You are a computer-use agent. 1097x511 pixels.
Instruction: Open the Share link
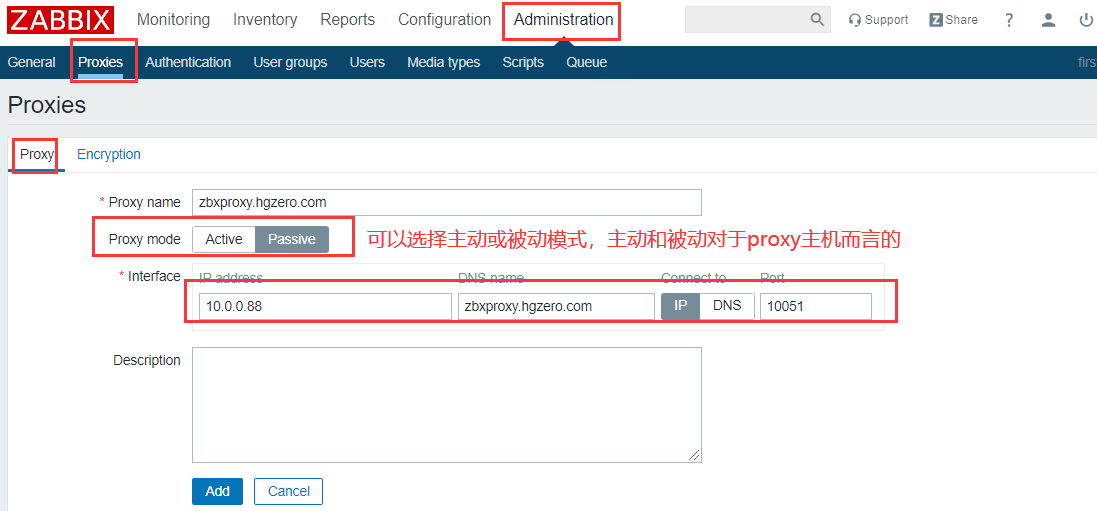[x=953, y=20]
